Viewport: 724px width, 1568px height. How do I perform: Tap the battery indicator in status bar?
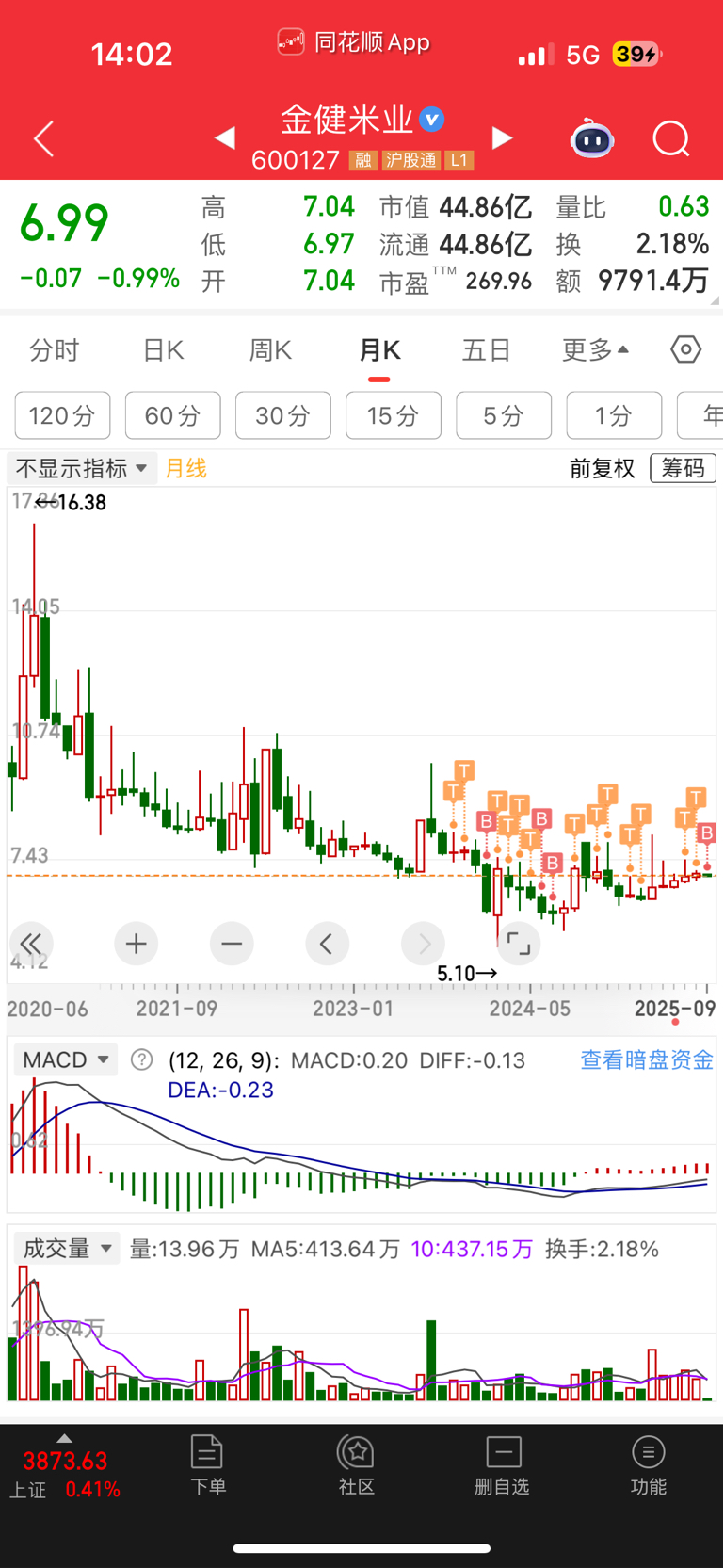[x=636, y=55]
